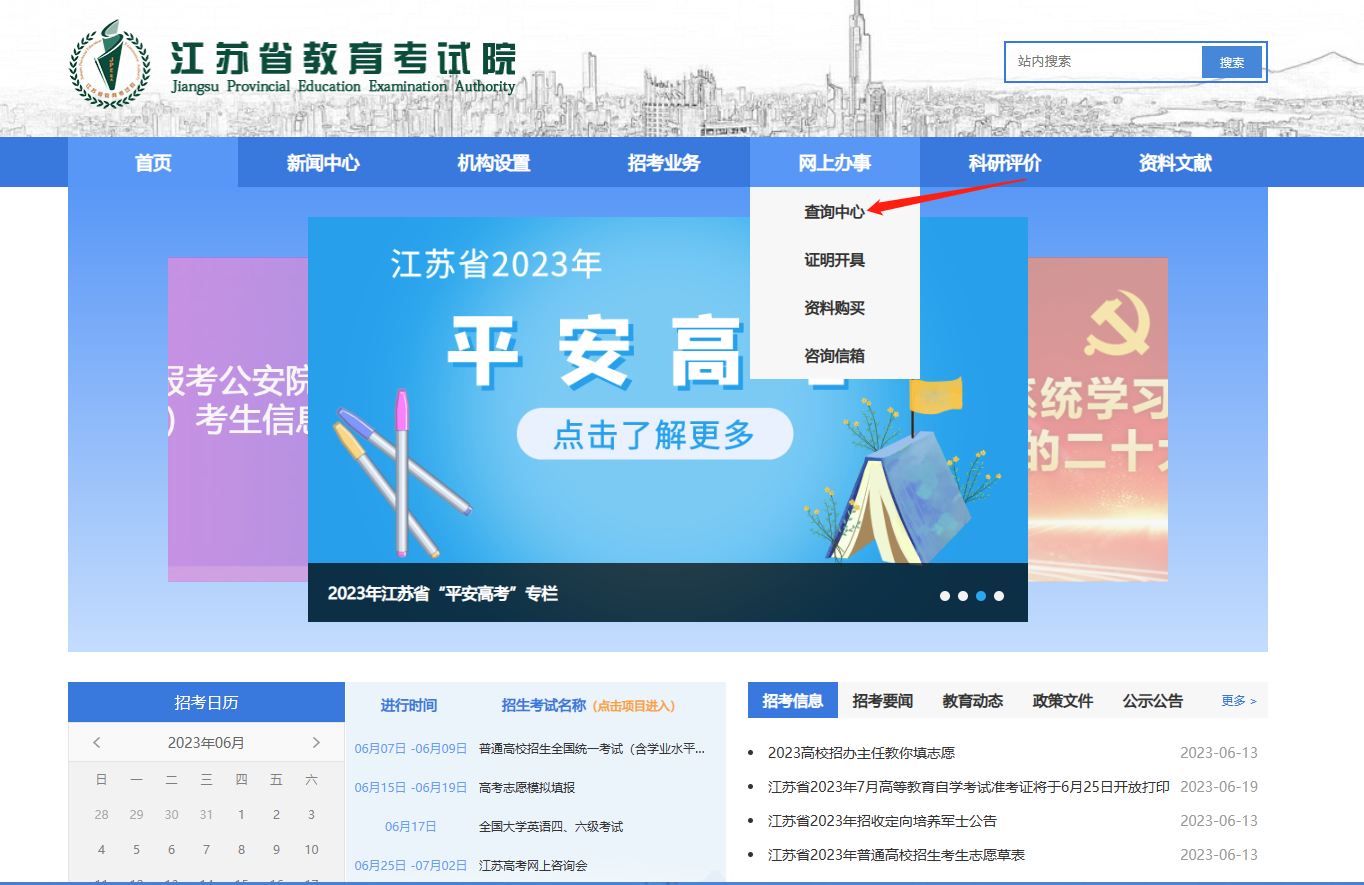Select calendar date 4

point(101,849)
